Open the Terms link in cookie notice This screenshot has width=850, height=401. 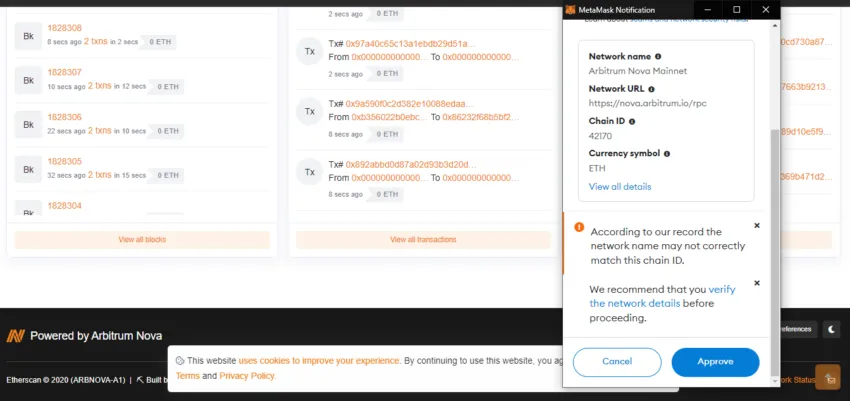point(188,376)
